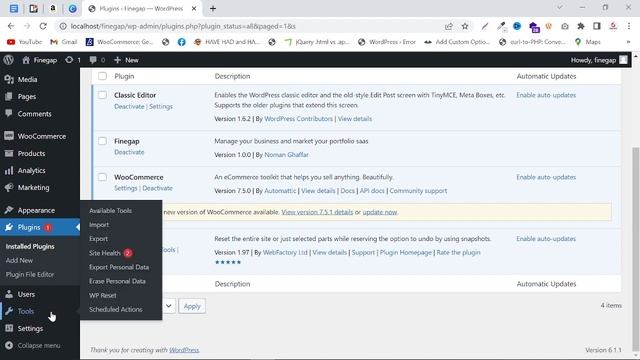Open the bulk actions dropdown arrow
The image size is (640, 360).
(168, 306)
